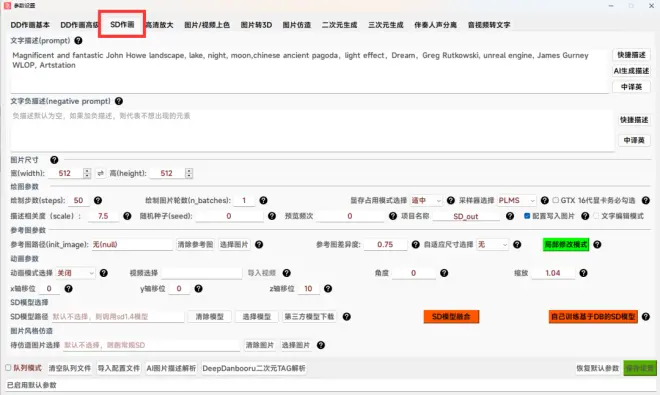
Task: Open help icon for n_batches field
Action: [263, 200]
